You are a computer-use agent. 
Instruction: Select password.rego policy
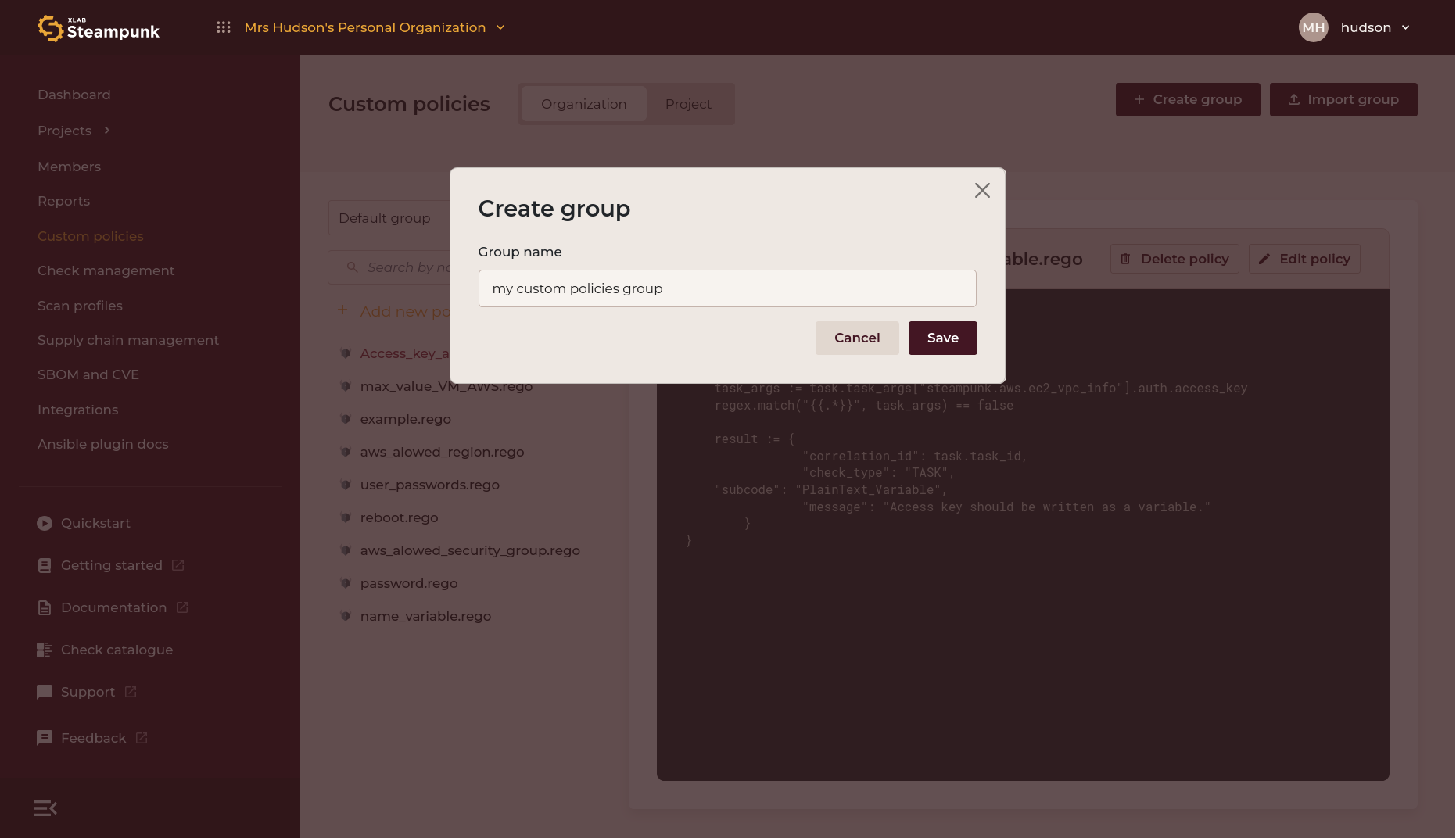(409, 583)
